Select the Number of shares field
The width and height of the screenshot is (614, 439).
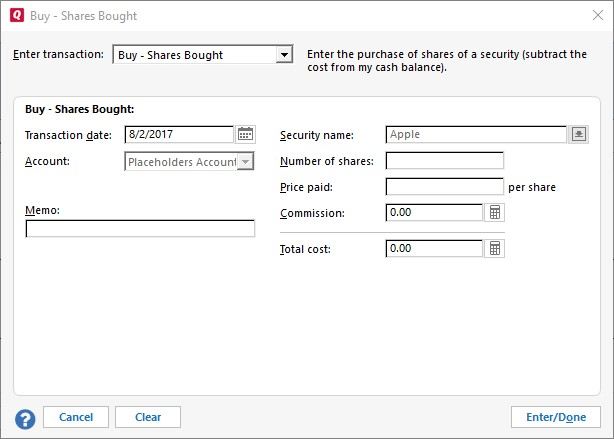(444, 161)
